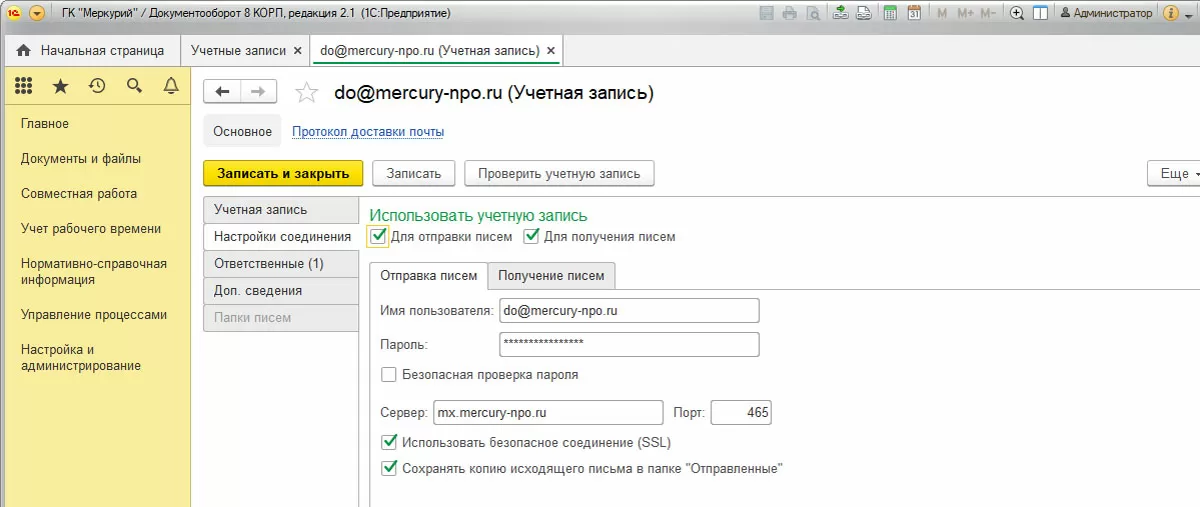Screen dimensions: 1200x507
Task: Show history with the clock icon
Action: tap(97, 87)
